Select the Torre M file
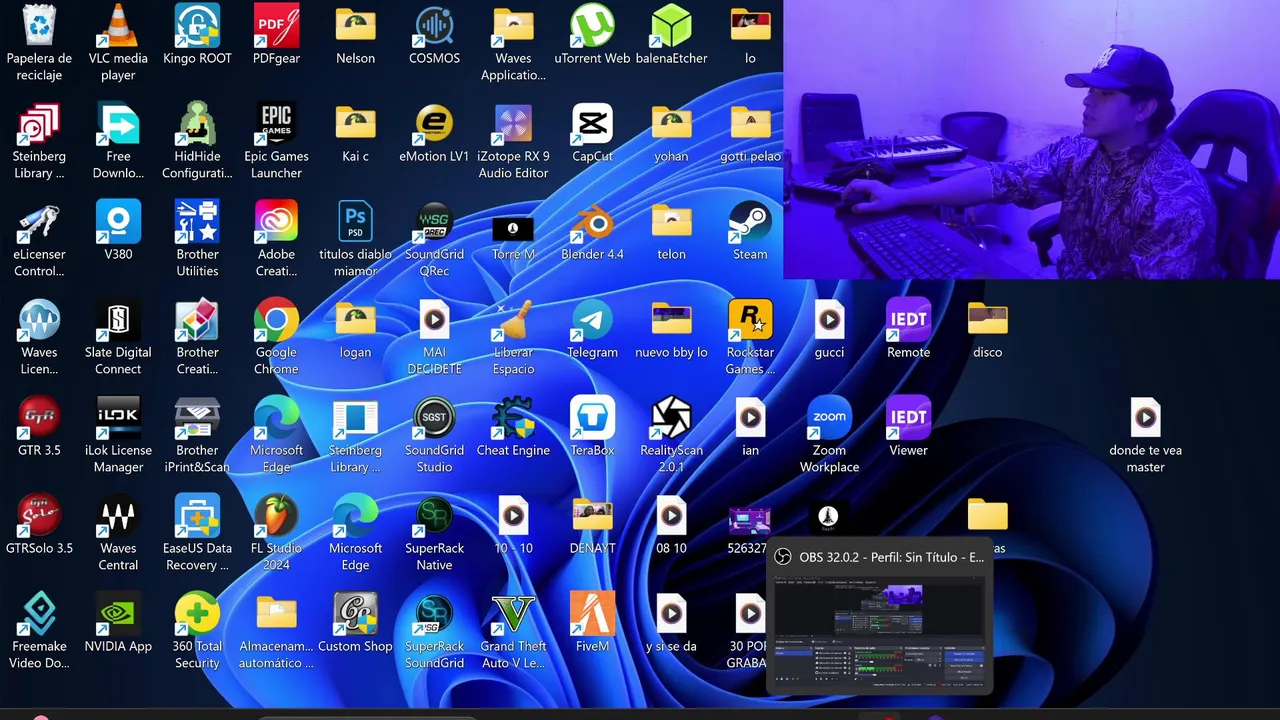 tap(513, 227)
